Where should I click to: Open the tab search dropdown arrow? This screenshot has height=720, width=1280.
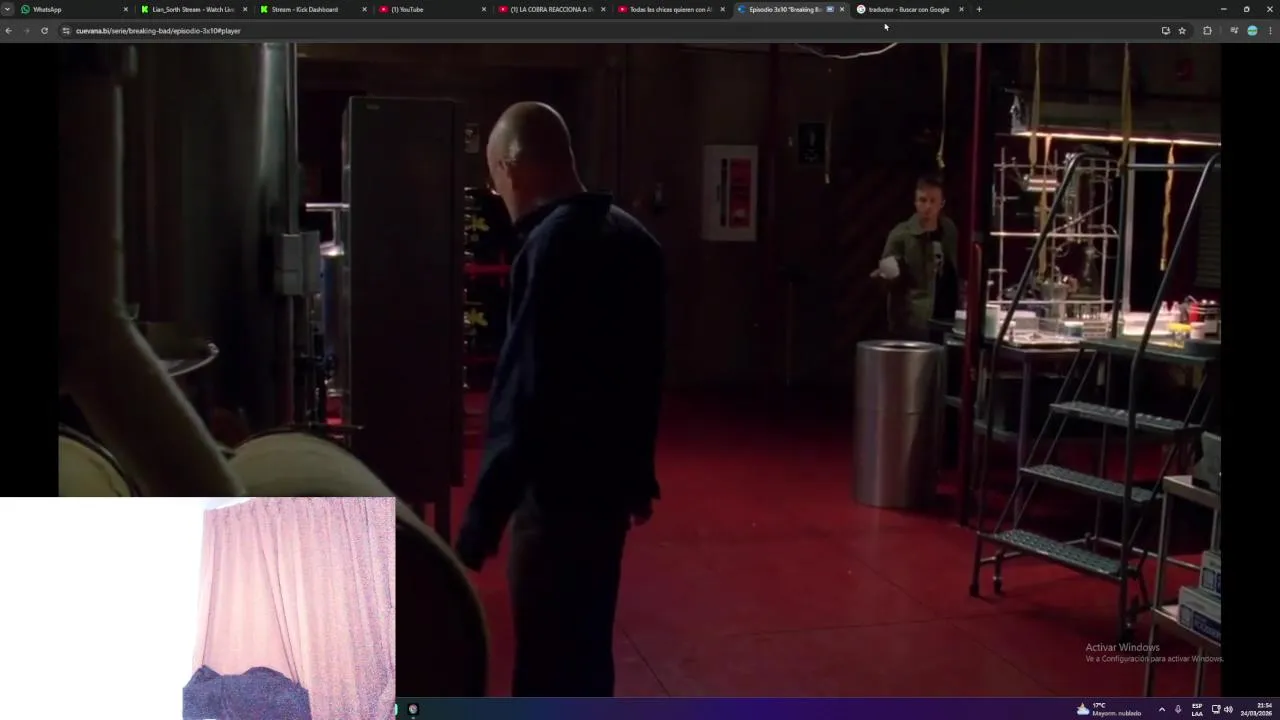pyautogui.click(x=8, y=9)
